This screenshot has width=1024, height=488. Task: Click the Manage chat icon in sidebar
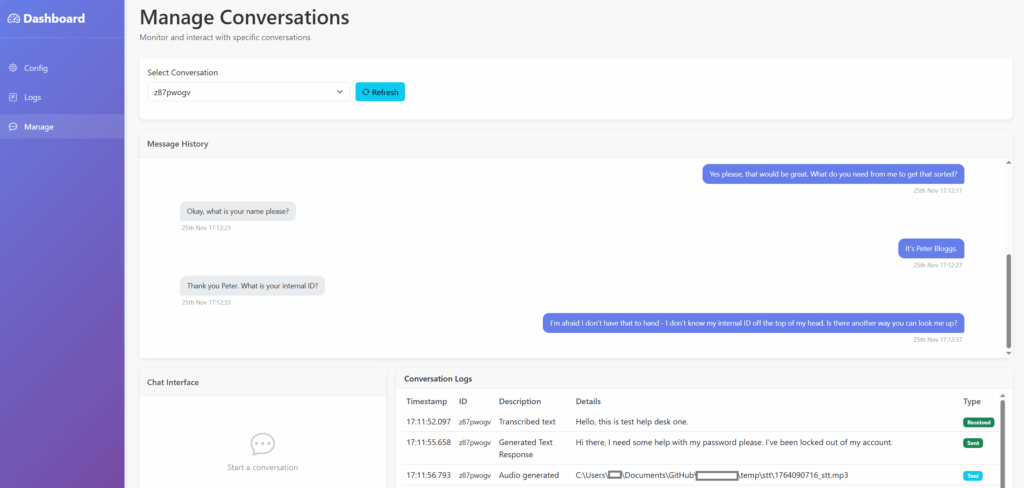point(13,127)
